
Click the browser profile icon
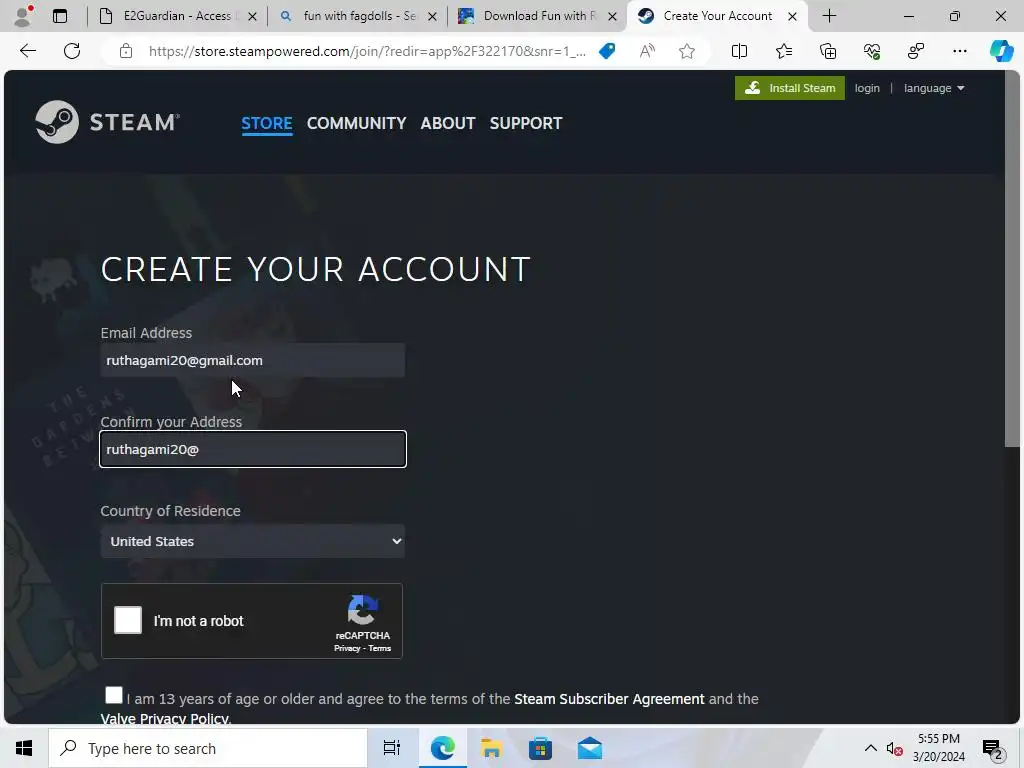(23, 16)
